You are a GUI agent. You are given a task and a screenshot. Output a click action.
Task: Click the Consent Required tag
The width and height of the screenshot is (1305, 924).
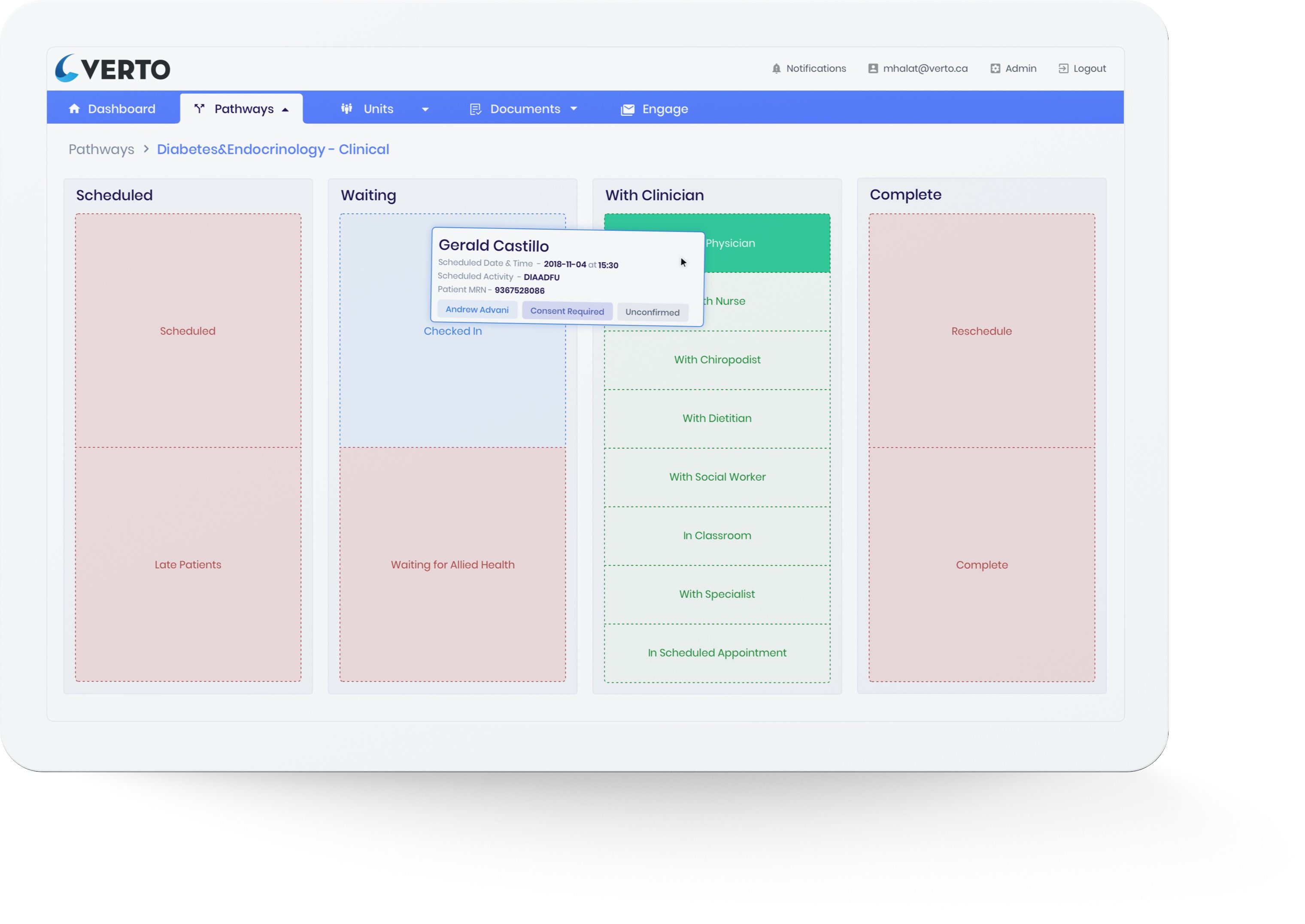pos(567,311)
